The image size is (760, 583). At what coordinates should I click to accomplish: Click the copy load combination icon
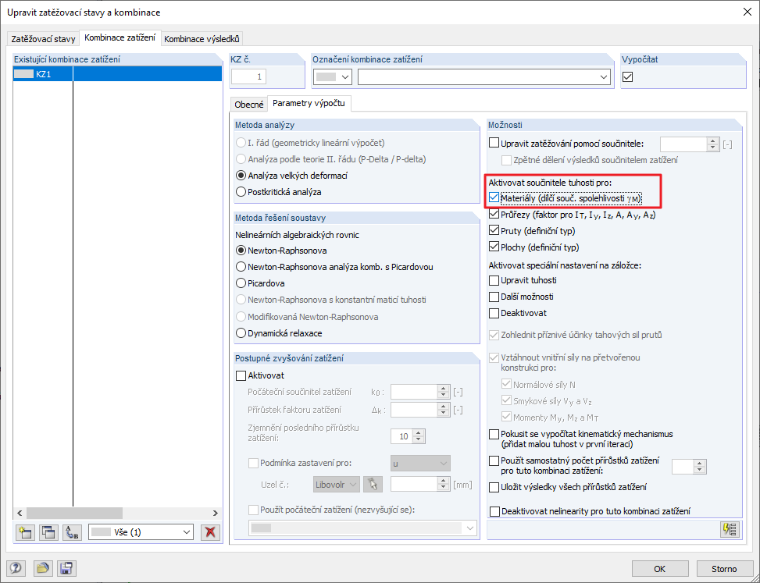[x=48, y=532]
